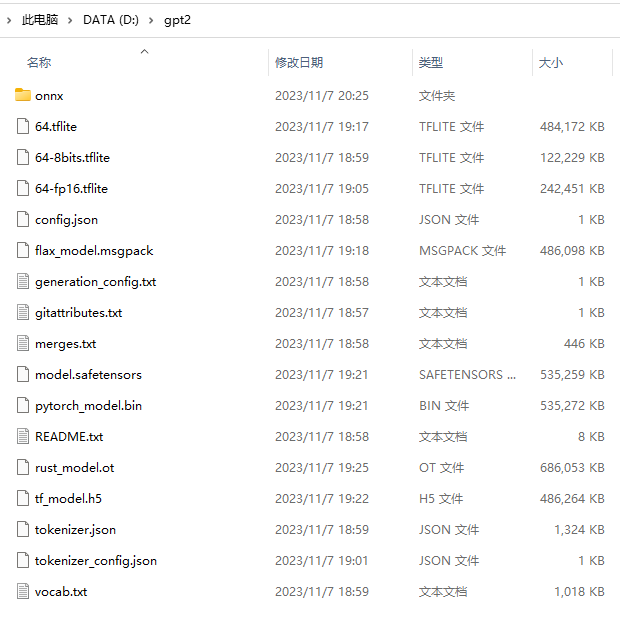
Task: Click the tokenizer_config.json file icon
Action: (x=23, y=560)
